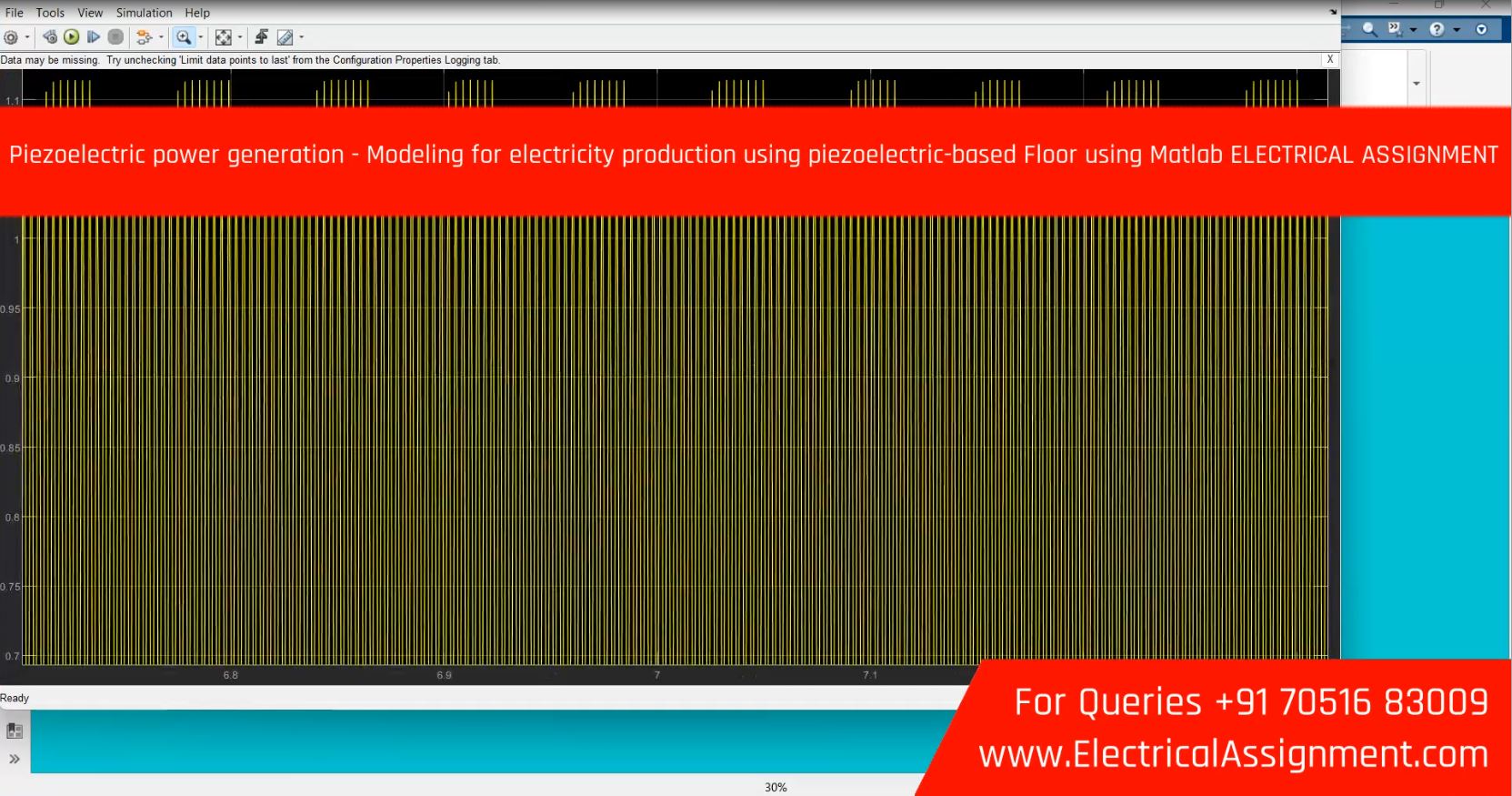Expand the Zoom tool dropdown arrow
This screenshot has height=796, width=1512.
[x=201, y=37]
